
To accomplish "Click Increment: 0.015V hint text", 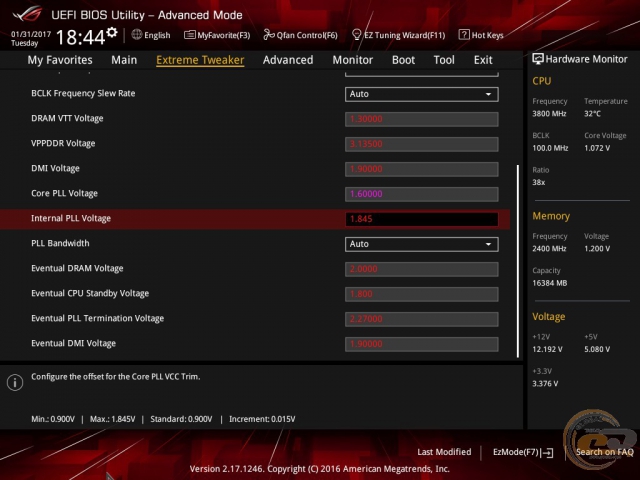I will pos(262,419).
